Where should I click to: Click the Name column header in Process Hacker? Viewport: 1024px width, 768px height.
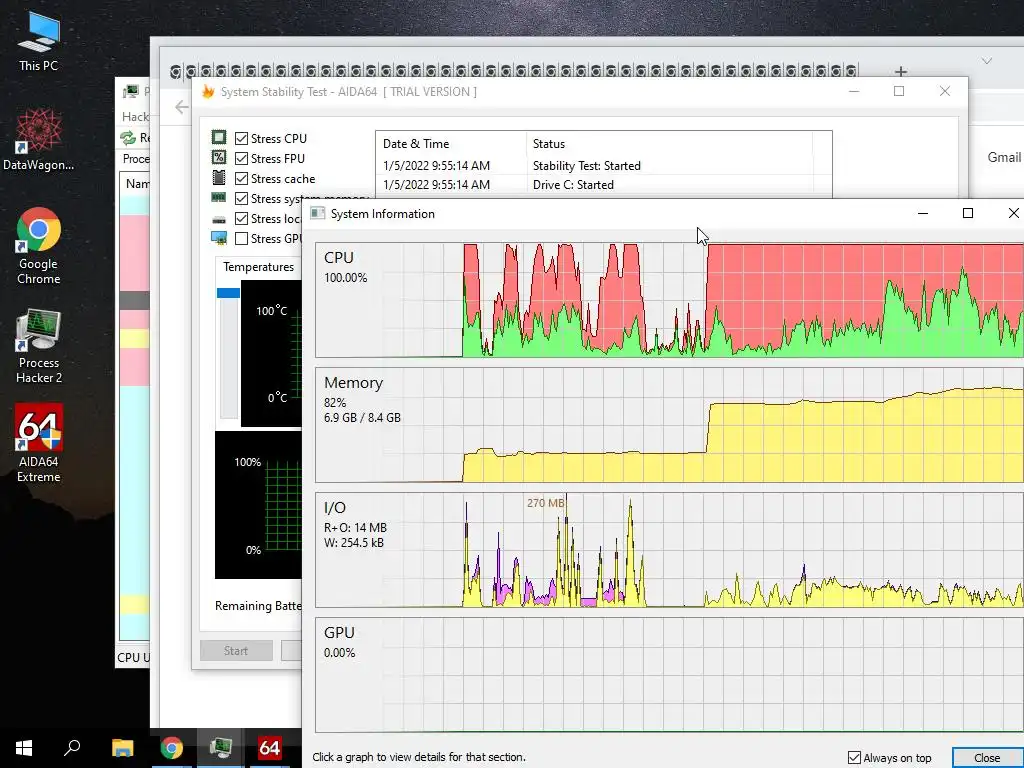coord(136,184)
